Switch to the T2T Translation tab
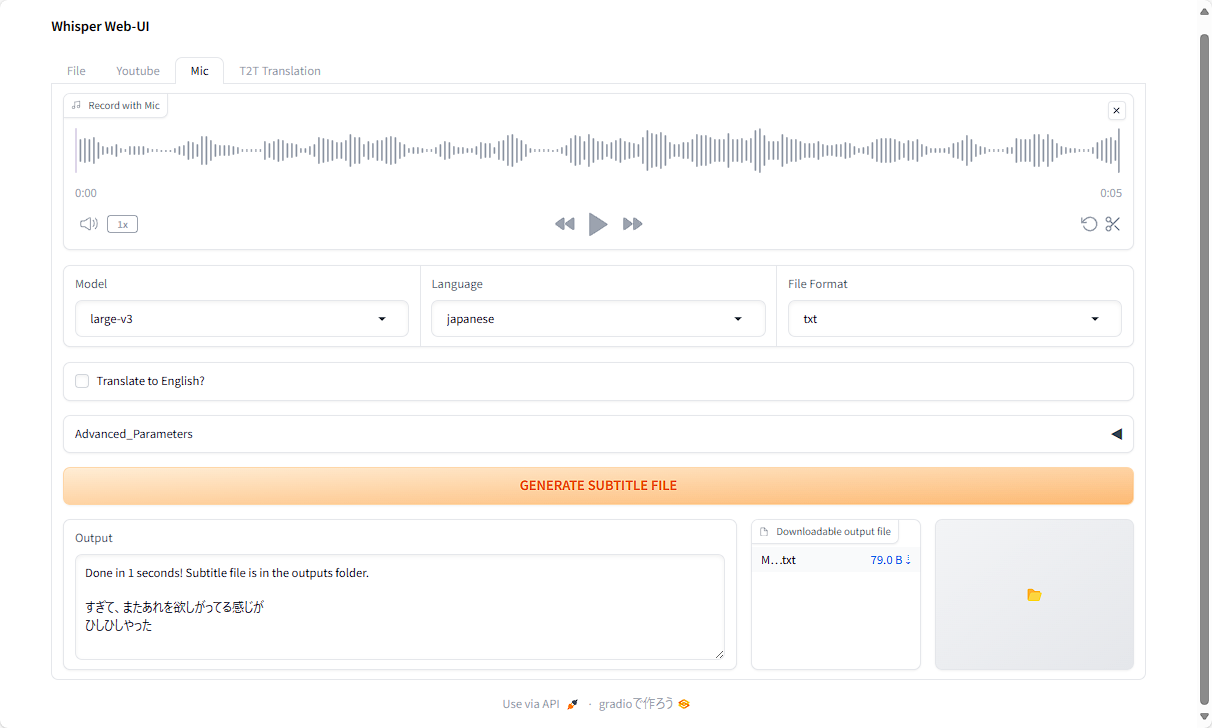Screen dimensions: 1212x728 click(x=280, y=71)
